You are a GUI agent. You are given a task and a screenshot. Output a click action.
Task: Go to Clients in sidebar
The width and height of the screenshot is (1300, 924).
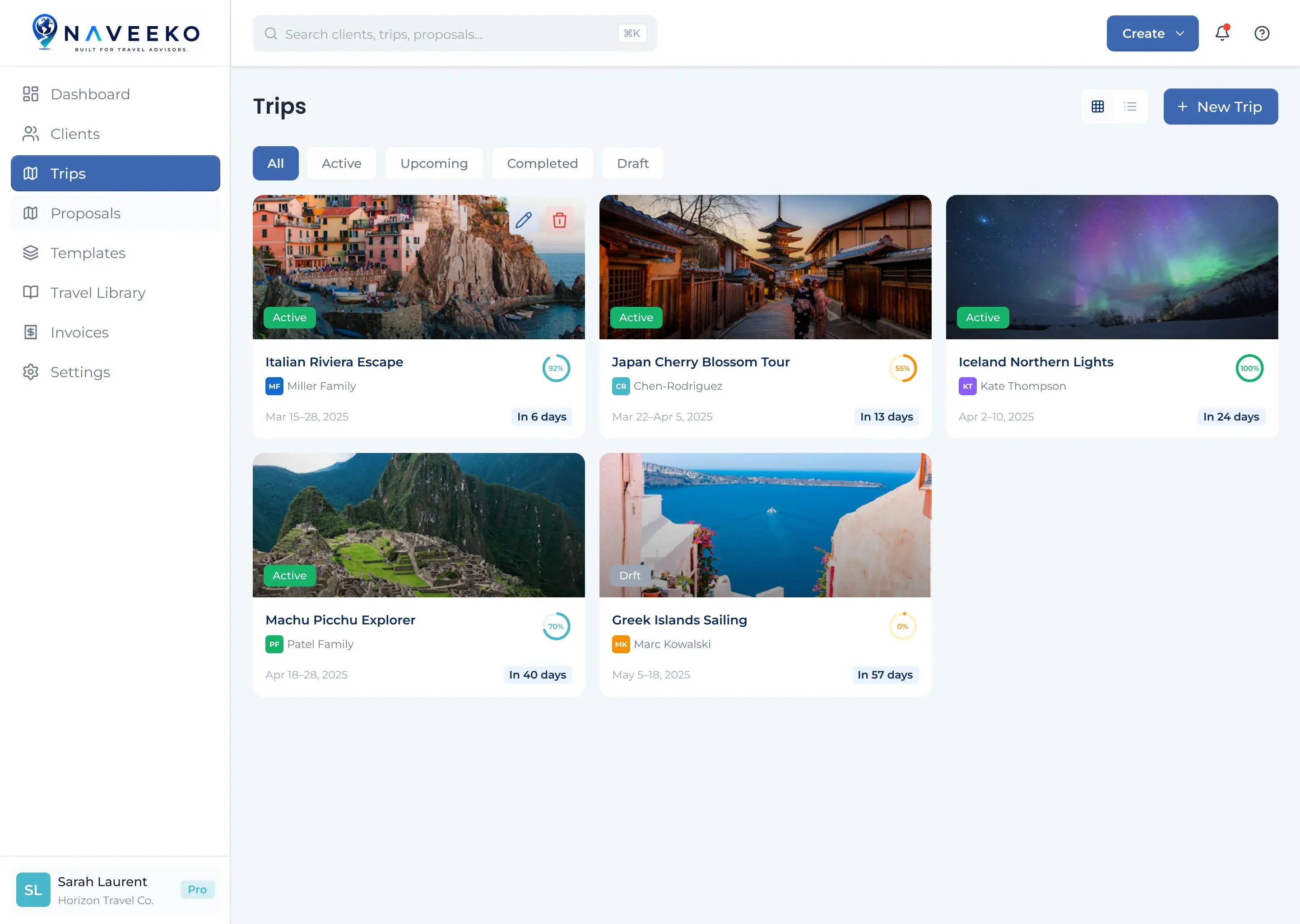tap(116, 134)
